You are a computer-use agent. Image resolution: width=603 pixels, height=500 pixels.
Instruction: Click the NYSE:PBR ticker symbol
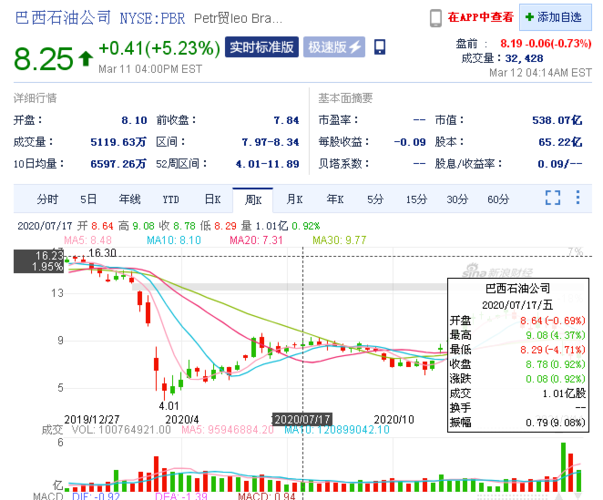tap(152, 18)
